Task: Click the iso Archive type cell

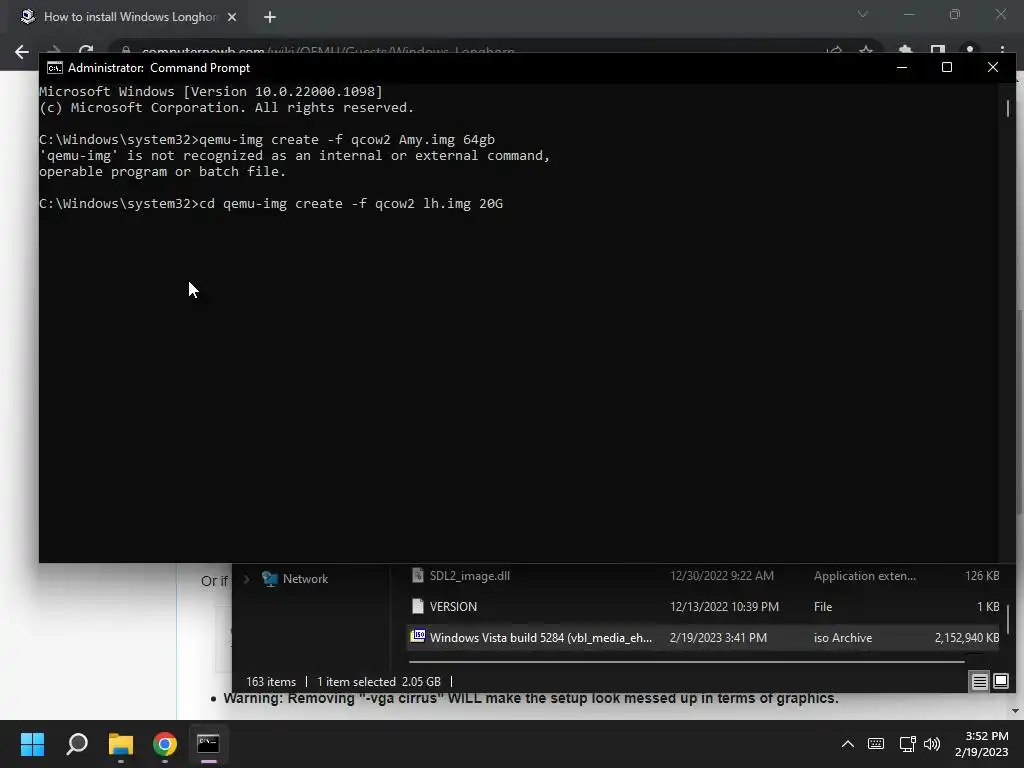Action: tap(842, 638)
